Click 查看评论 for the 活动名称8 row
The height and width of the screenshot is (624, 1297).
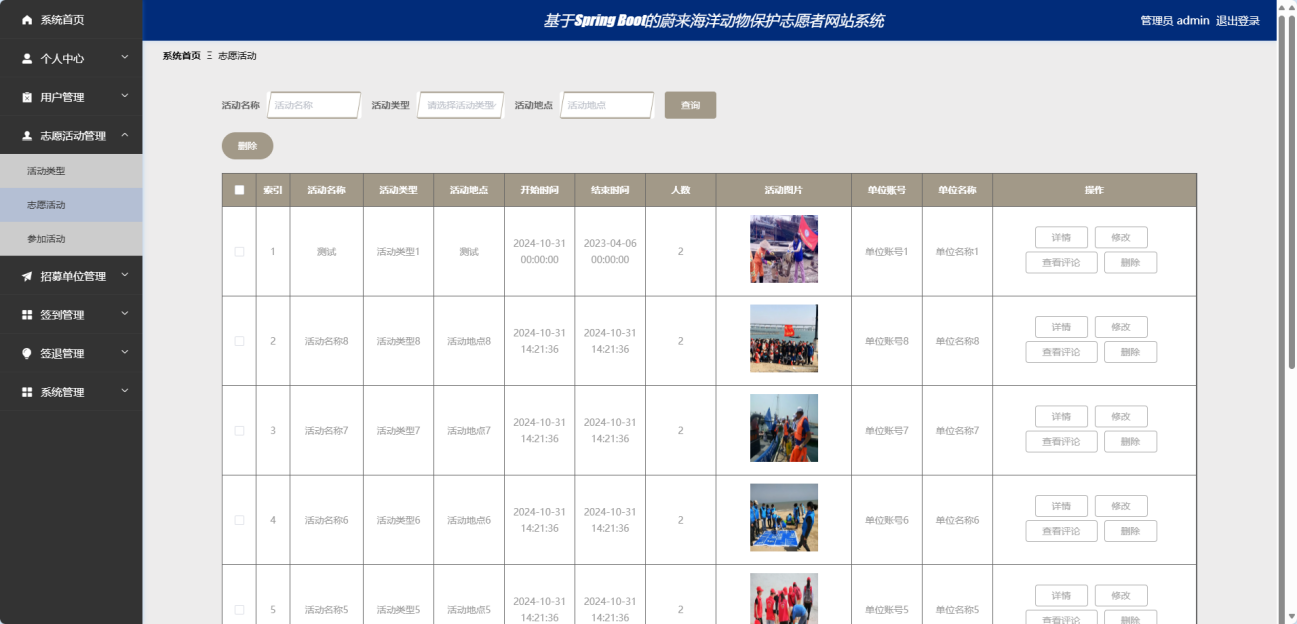(1061, 352)
